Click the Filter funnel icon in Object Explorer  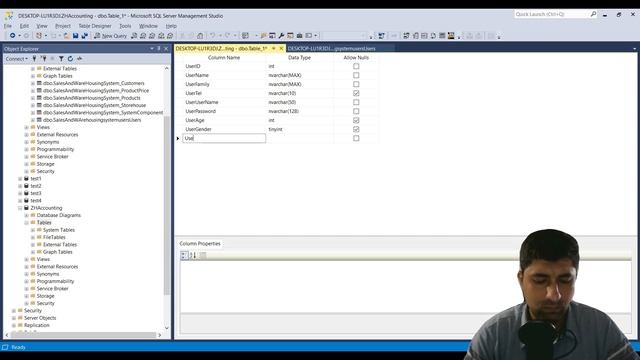[61, 59]
